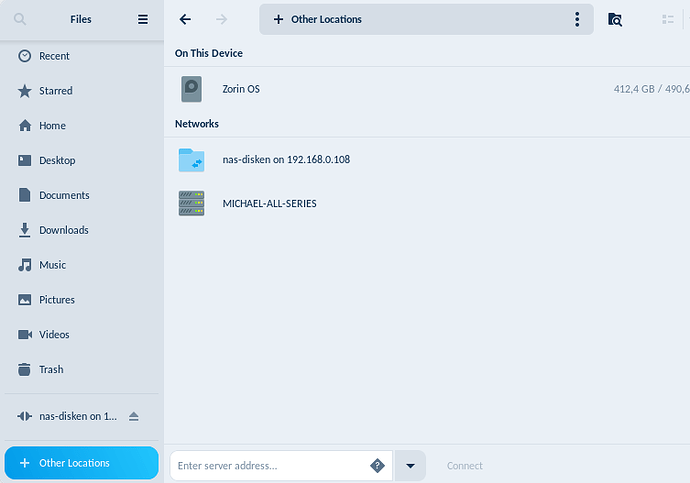Open the three-dot path bar menu
This screenshot has height=483, width=690.
tap(577, 19)
